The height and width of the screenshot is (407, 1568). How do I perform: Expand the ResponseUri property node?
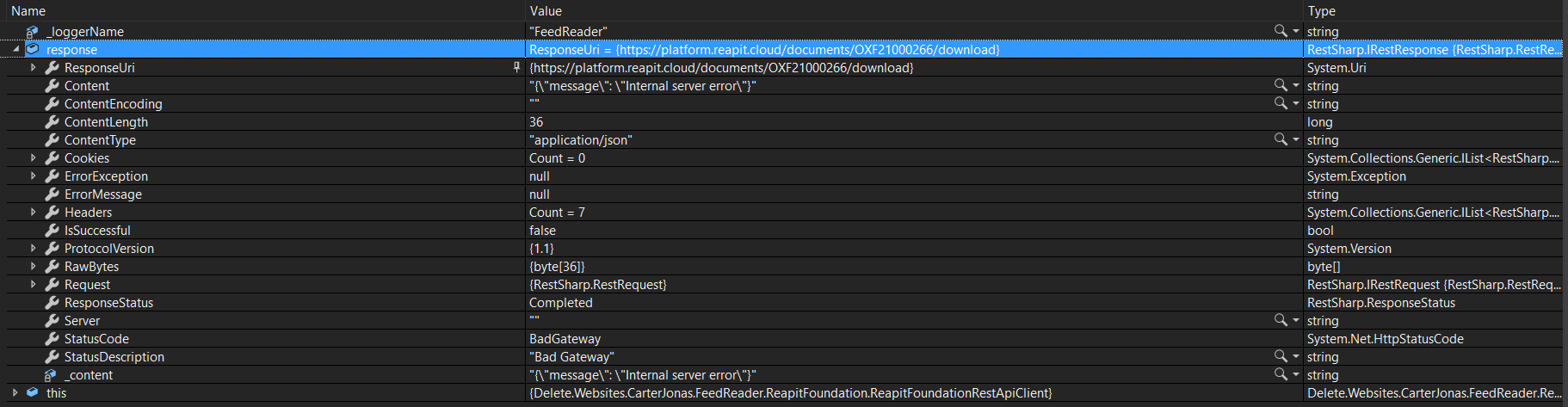coord(33,67)
